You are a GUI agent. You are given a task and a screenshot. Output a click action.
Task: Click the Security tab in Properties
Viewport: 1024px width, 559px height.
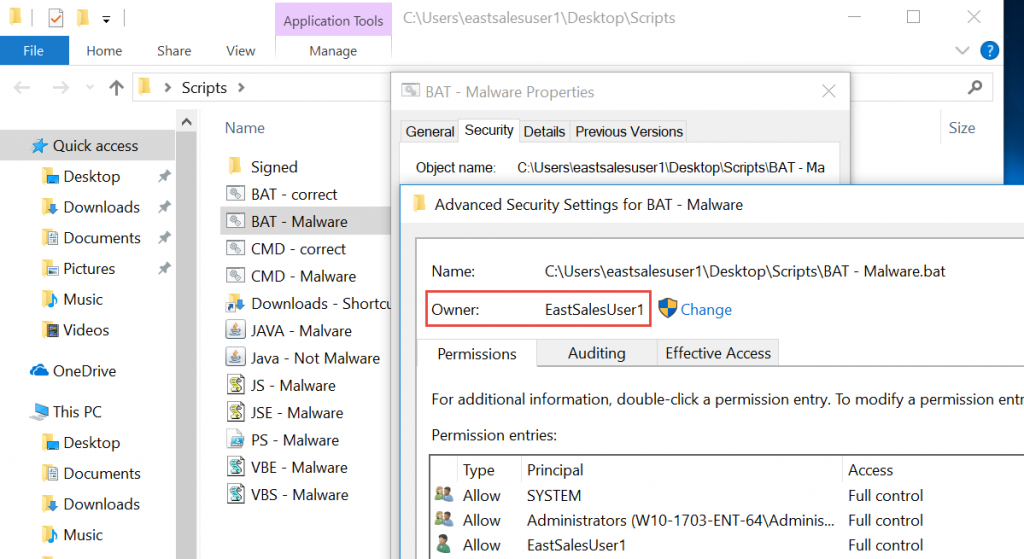[488, 130]
